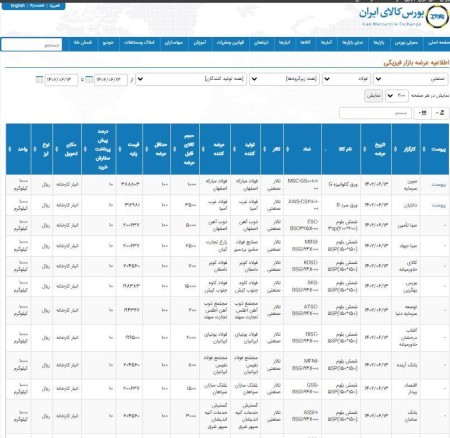
Task: Focus the table search field above the grid
Action: 375,113
